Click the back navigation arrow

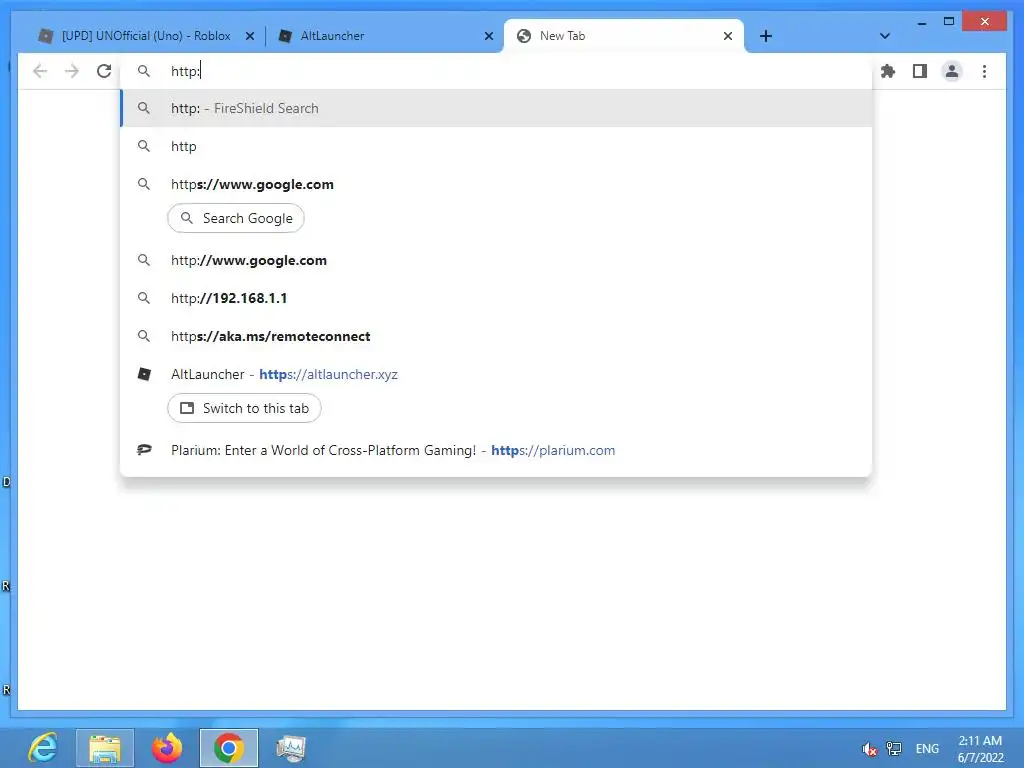pyautogui.click(x=40, y=71)
